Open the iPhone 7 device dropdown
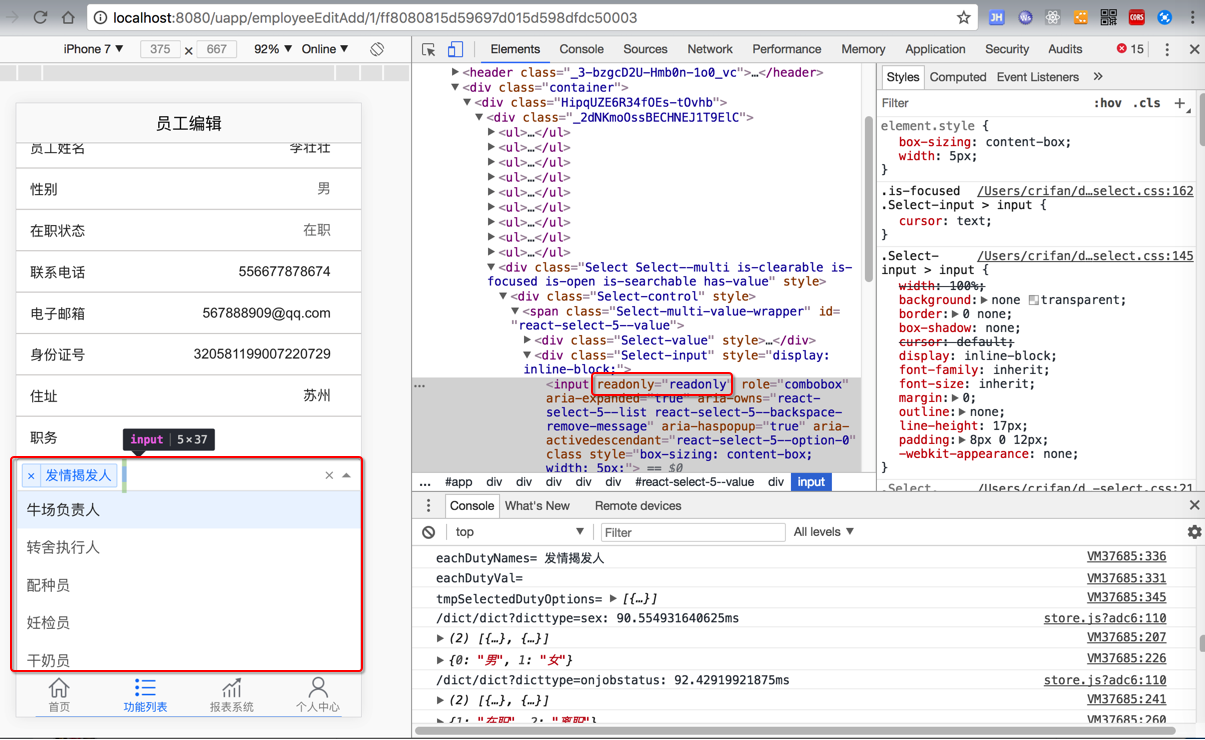Image resolution: width=1205 pixels, height=740 pixels. point(93,49)
